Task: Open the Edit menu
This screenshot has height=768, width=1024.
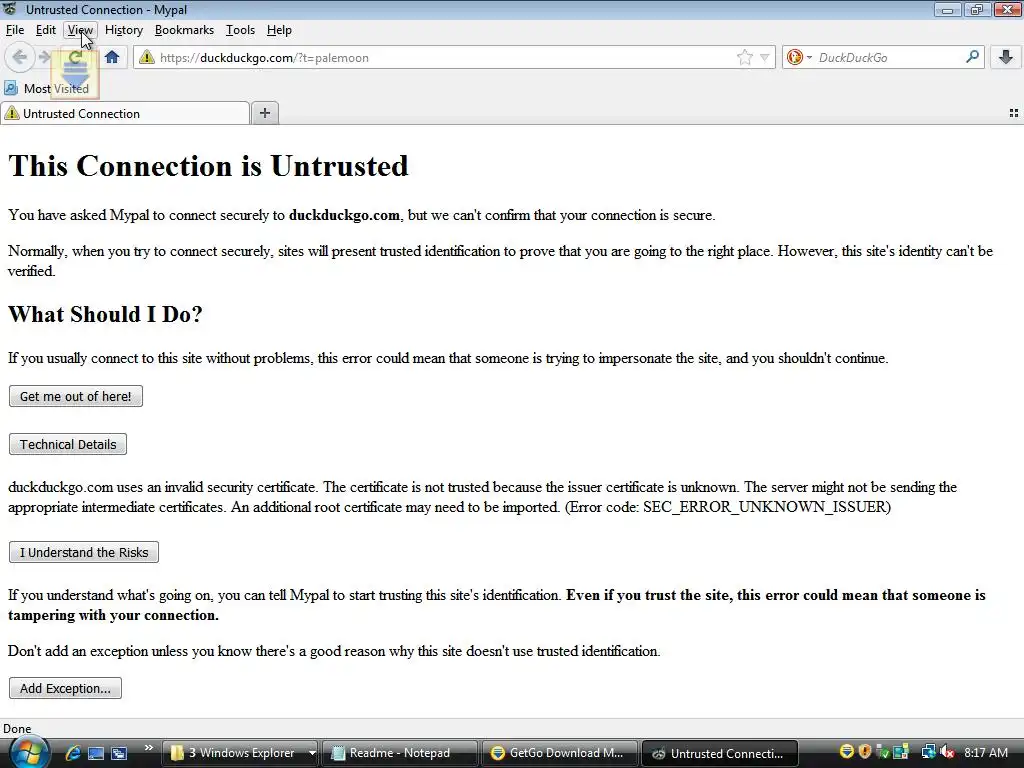Action: (x=46, y=30)
